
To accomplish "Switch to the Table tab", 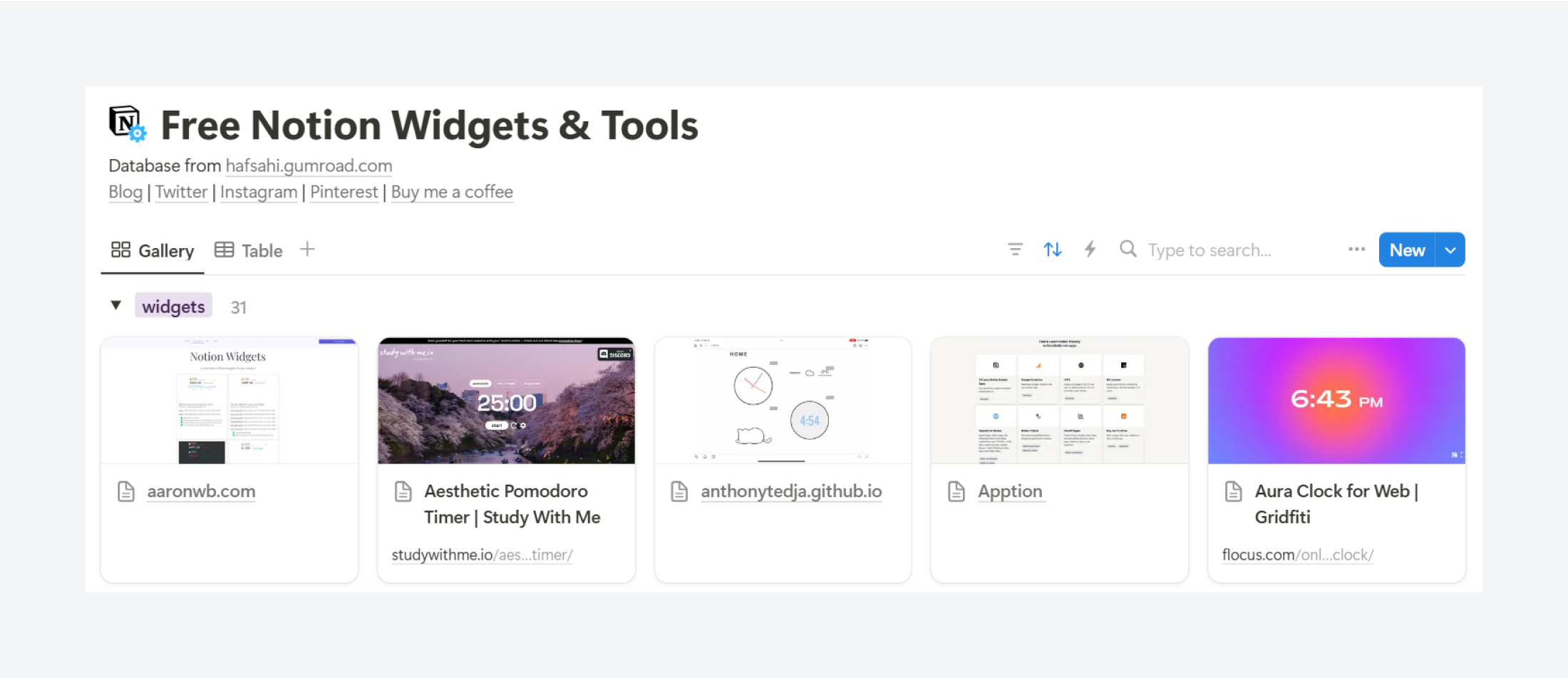I will tap(249, 251).
